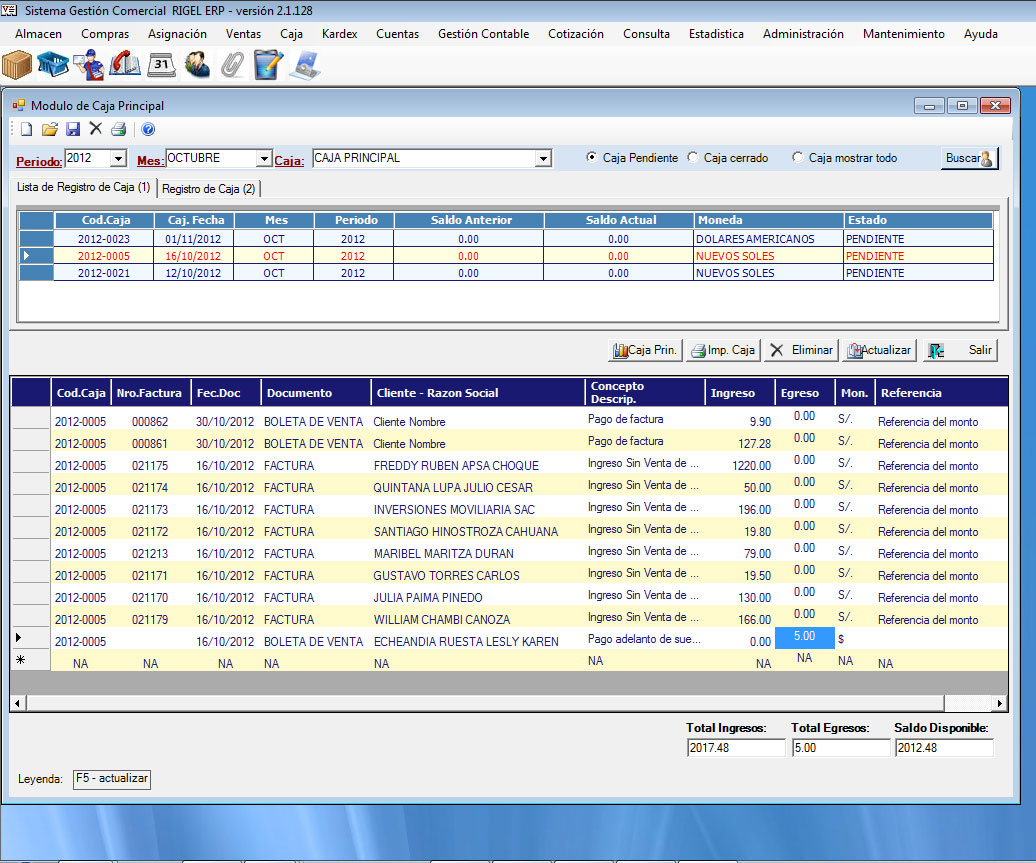Open the red telephone phonebook icon
Viewport: 1036px width, 863px height.
point(125,65)
